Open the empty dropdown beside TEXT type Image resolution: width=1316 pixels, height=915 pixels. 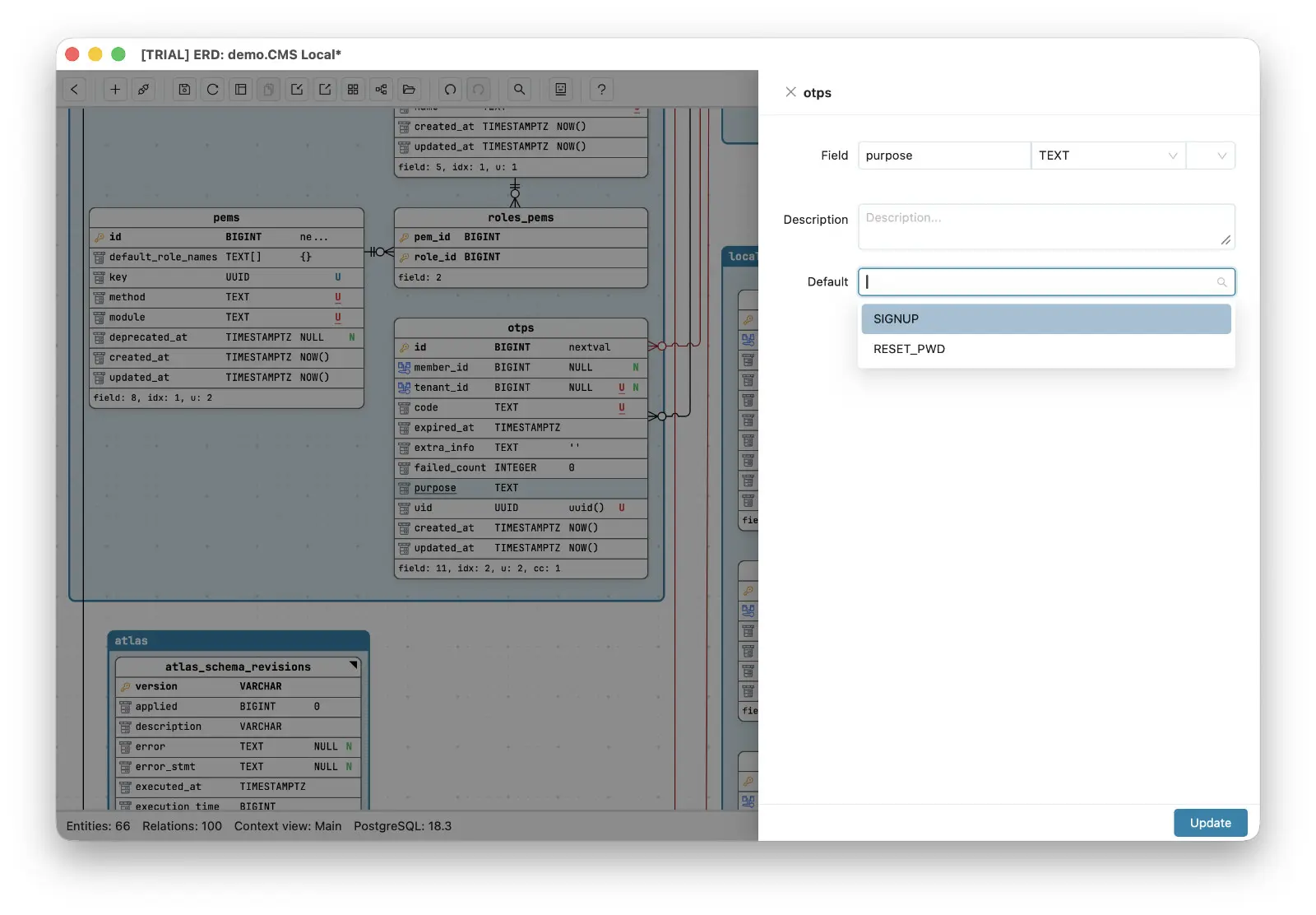[x=1211, y=156]
